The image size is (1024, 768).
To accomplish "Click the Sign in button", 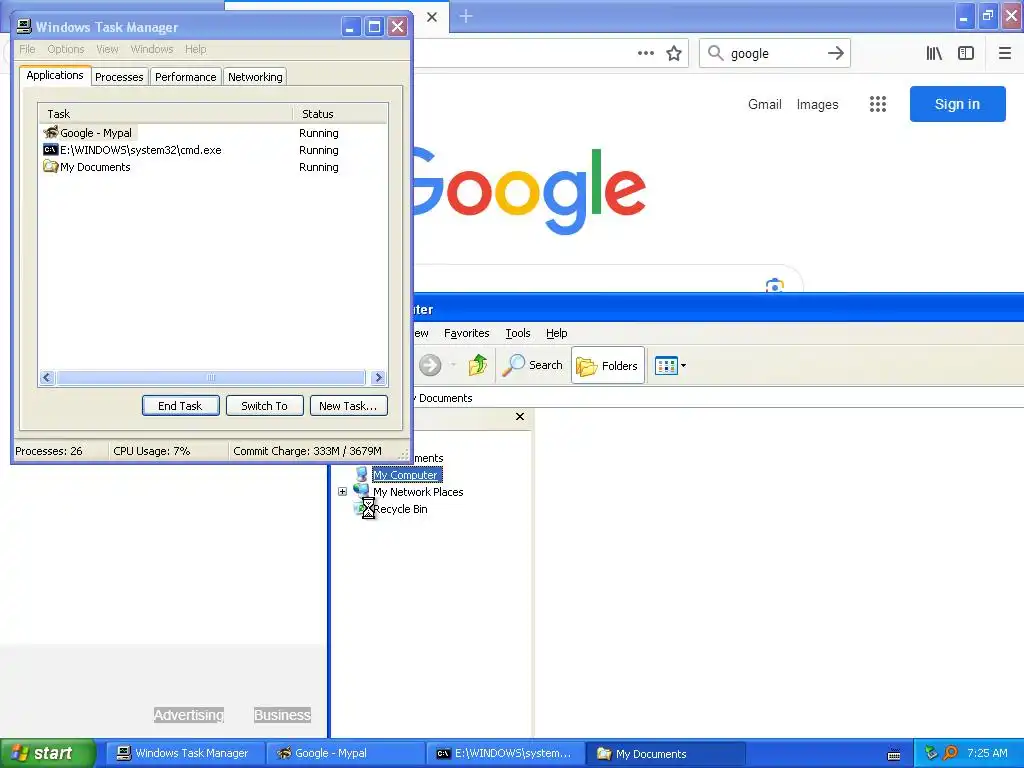I will pyautogui.click(x=957, y=104).
